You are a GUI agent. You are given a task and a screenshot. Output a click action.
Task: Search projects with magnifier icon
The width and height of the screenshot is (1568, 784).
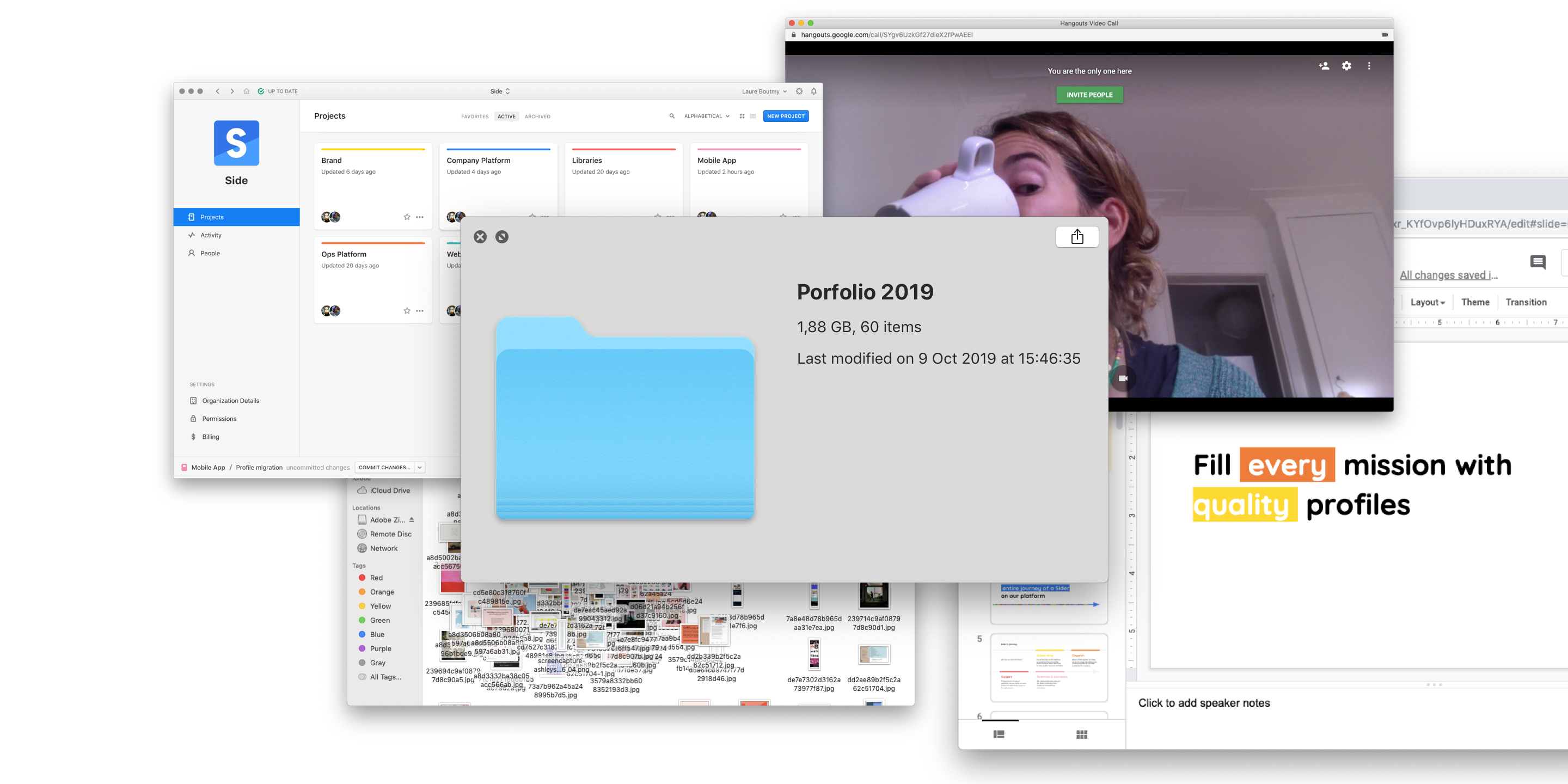pos(672,115)
